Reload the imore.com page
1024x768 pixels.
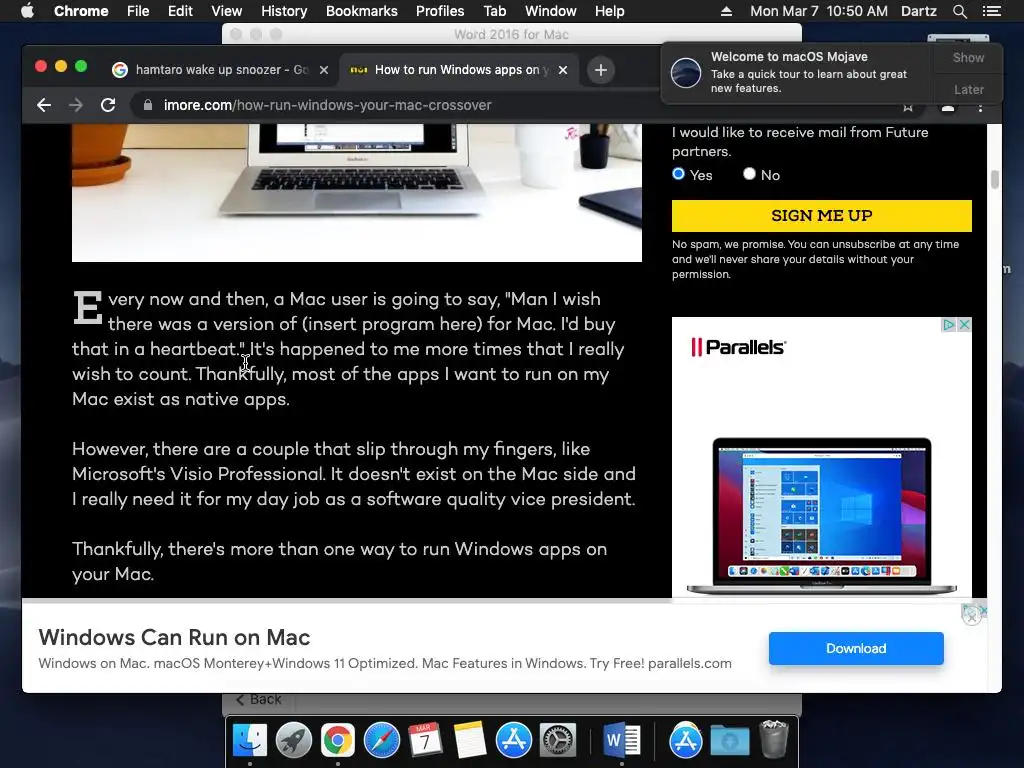pyautogui.click(x=108, y=105)
